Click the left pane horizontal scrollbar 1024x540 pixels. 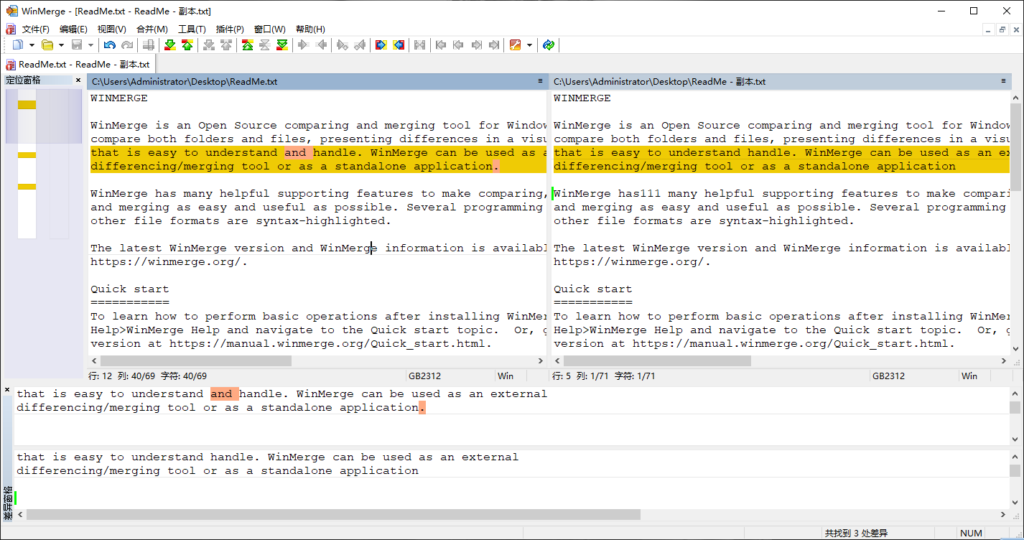coord(300,361)
